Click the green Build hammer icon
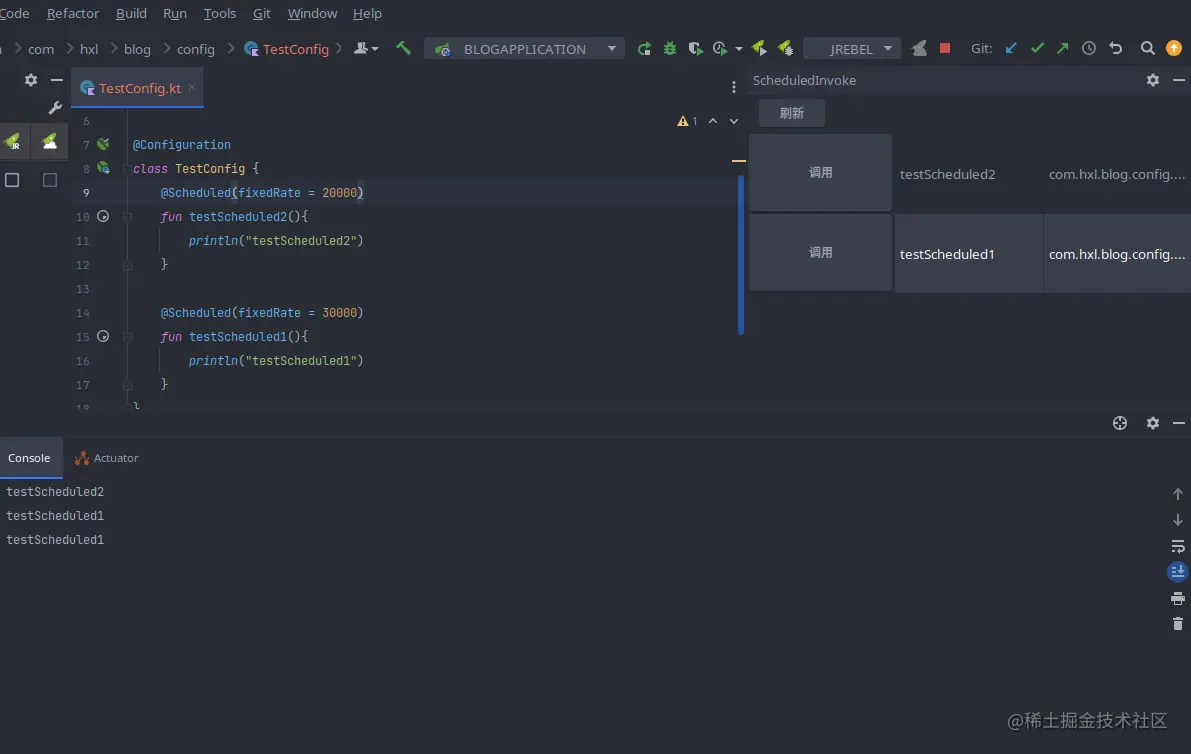1191x754 pixels. pyautogui.click(x=403, y=49)
